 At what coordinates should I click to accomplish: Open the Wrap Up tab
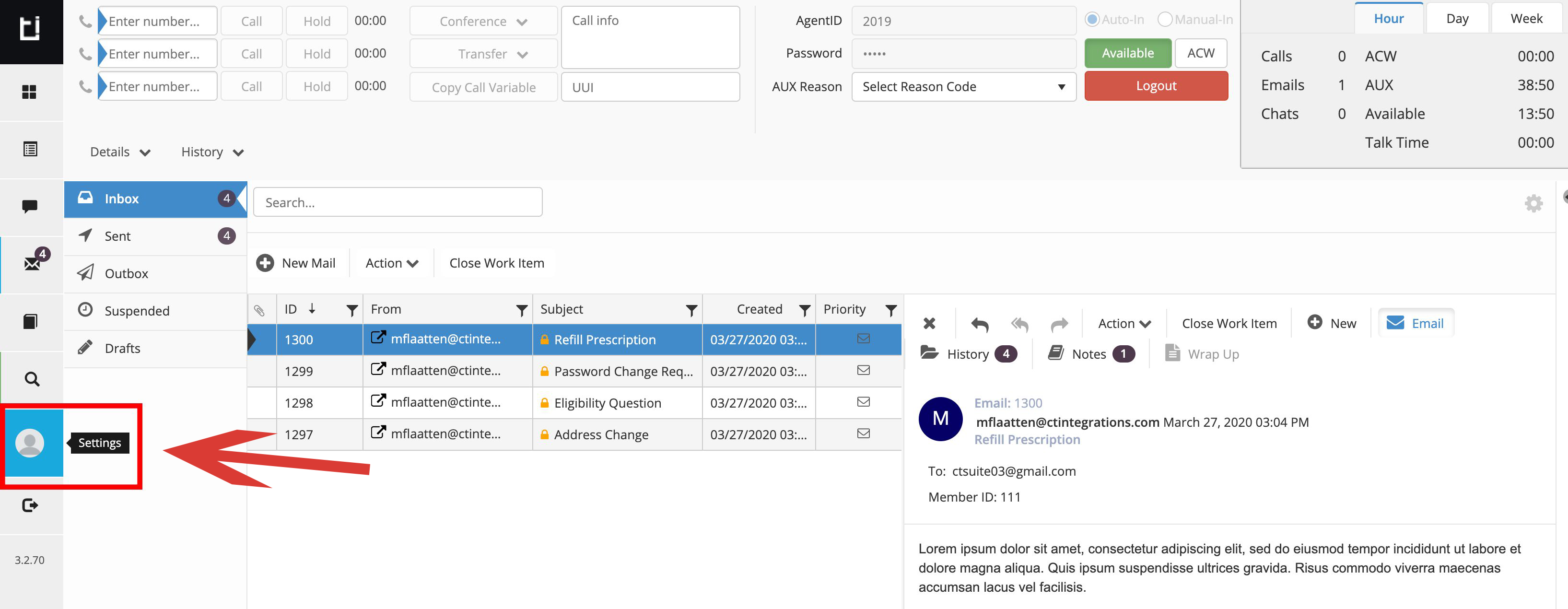point(1202,354)
